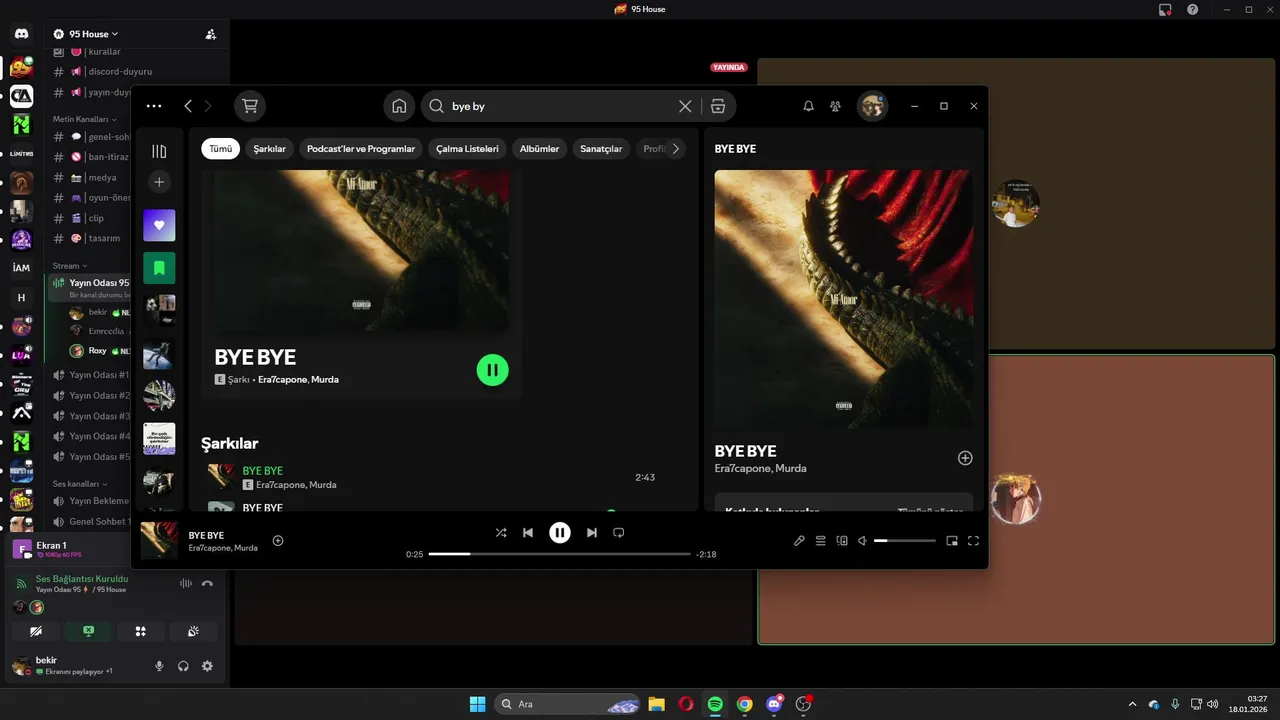Open album cover in now playing panel

click(842, 298)
